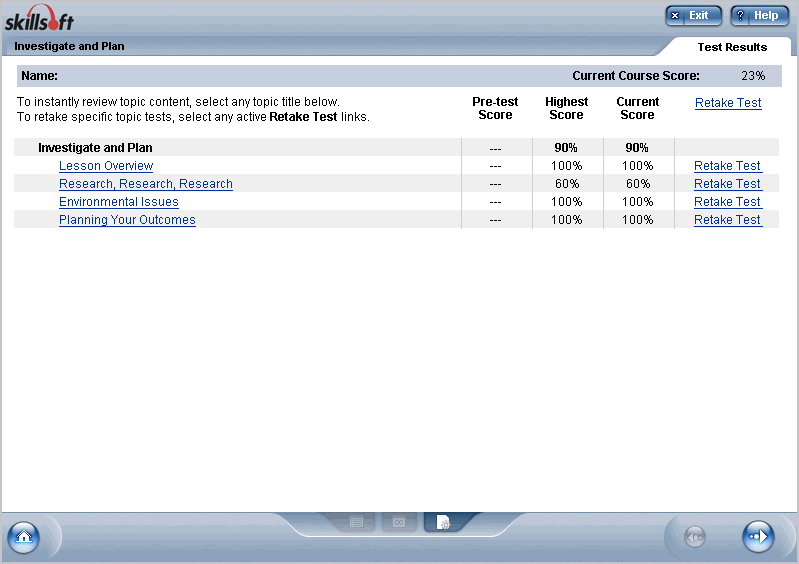799x564 pixels.
Task: Open Help from the top bar
Action: 759,15
